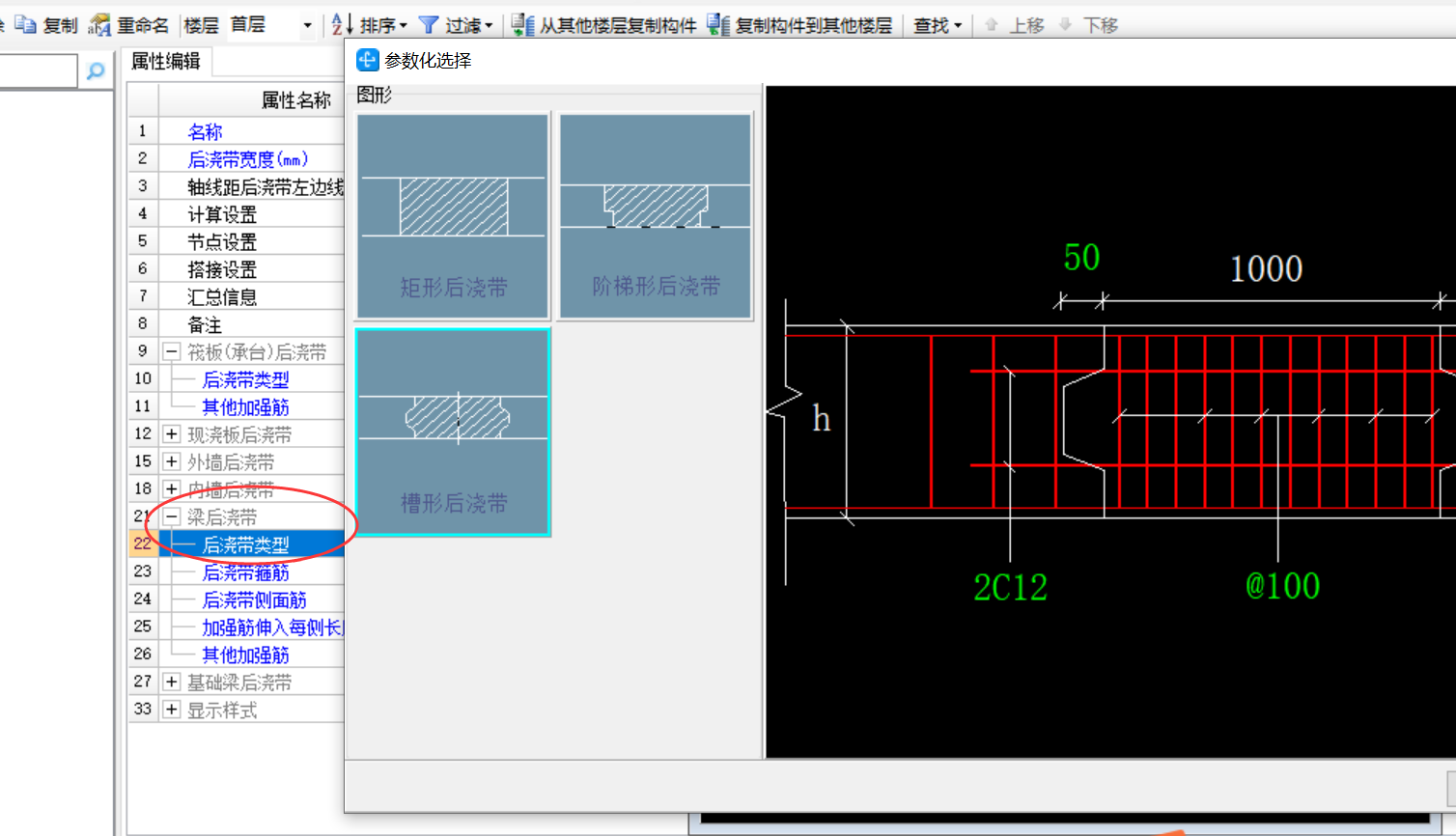Select the 计算设置 property row
The width and height of the screenshot is (1456, 836).
[x=237, y=214]
